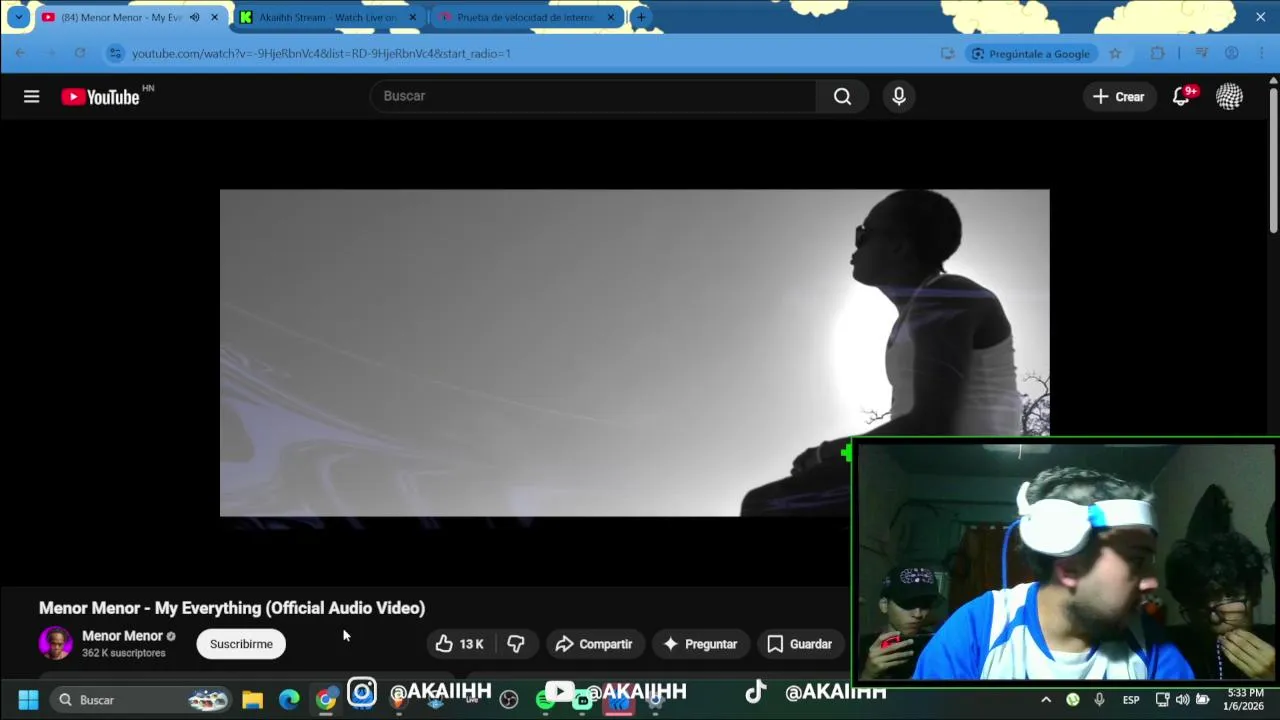The image size is (1280, 720).
Task: Start voice search with the microphone
Action: (899, 96)
